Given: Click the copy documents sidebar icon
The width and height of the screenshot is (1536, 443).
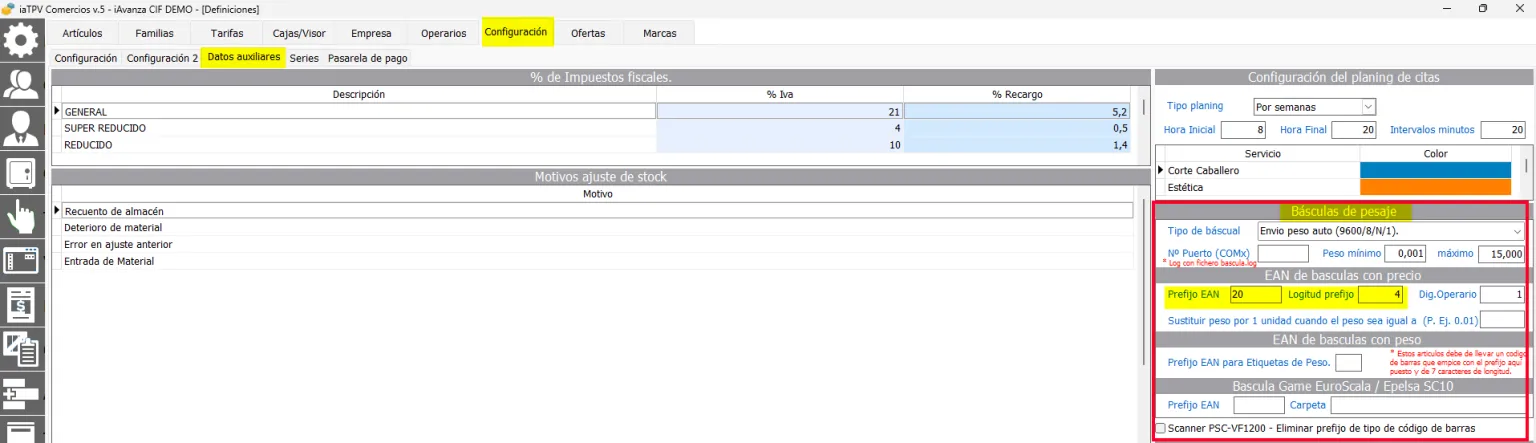Looking at the screenshot, I should pos(22,348).
